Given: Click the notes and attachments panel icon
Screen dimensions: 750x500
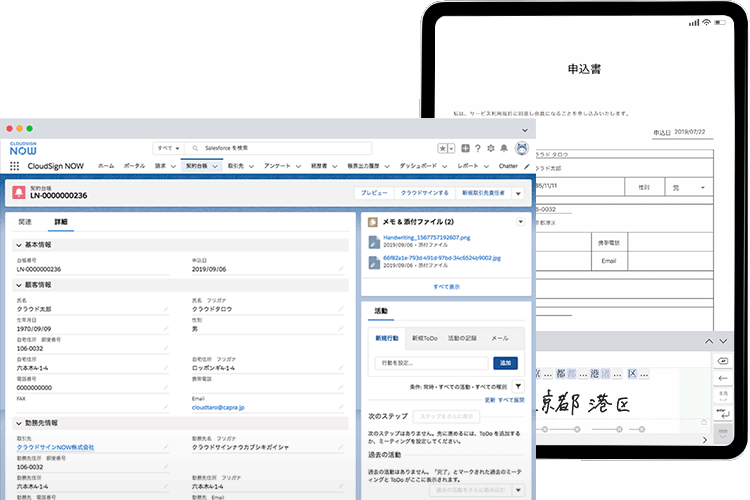Looking at the screenshot, I should coord(373,222).
